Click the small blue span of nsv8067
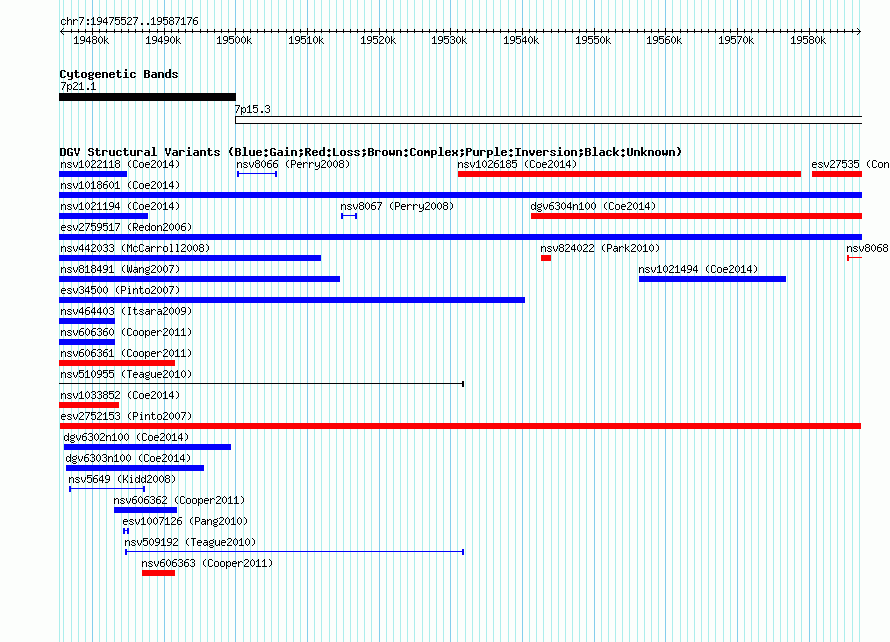This screenshot has height=642, width=890. (x=349, y=216)
